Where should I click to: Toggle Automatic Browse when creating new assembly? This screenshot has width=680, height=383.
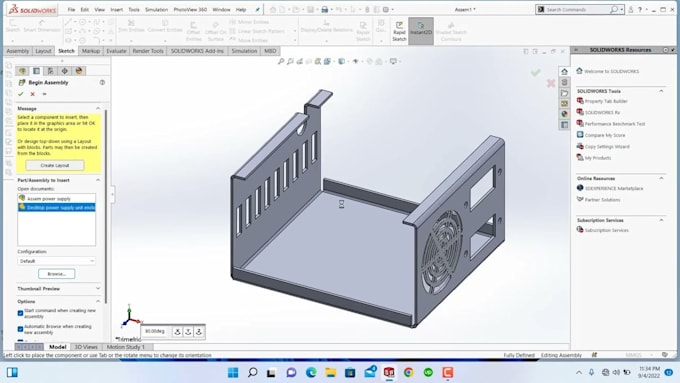tap(20, 329)
